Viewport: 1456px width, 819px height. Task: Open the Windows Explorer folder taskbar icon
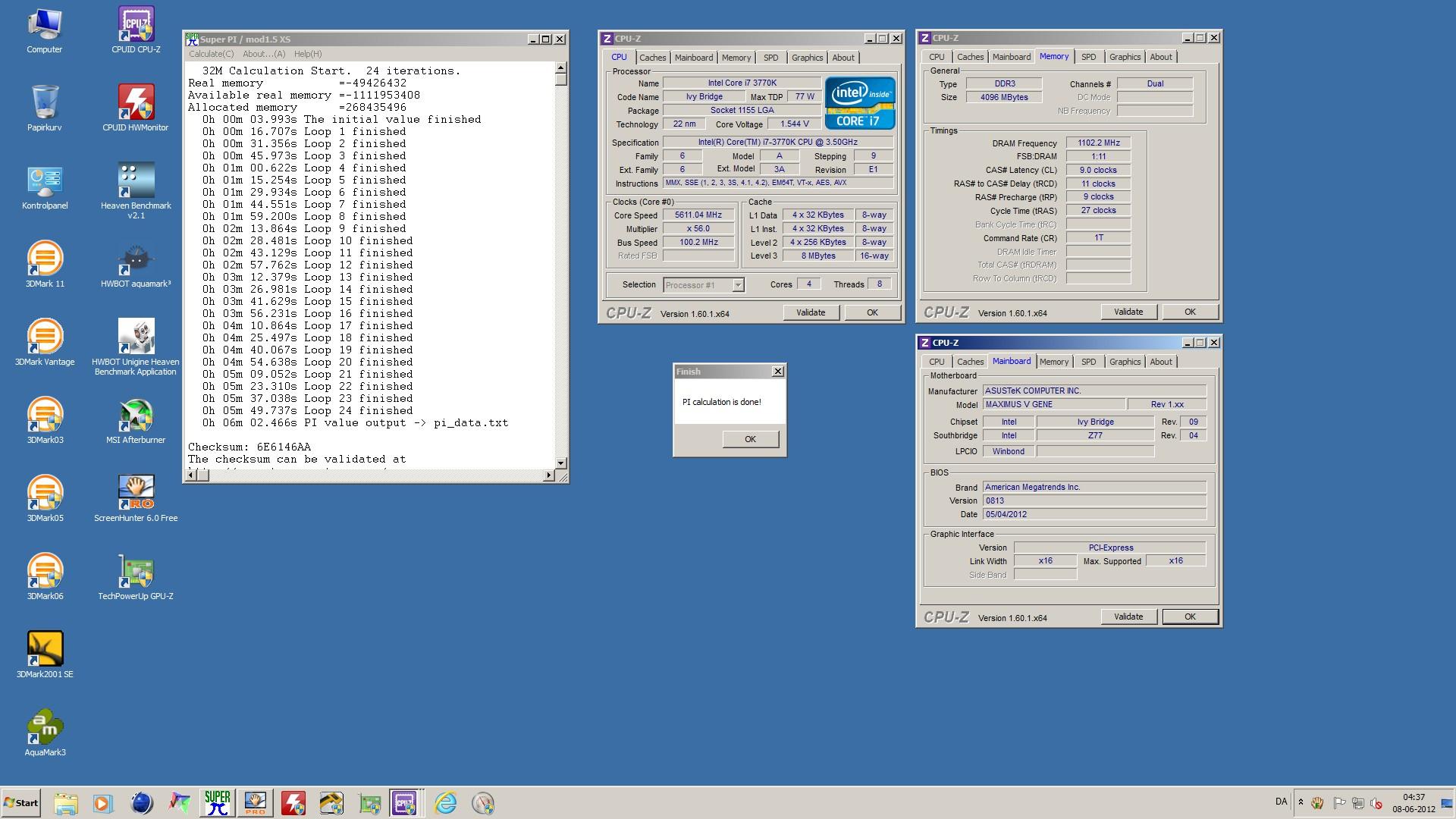coord(65,803)
